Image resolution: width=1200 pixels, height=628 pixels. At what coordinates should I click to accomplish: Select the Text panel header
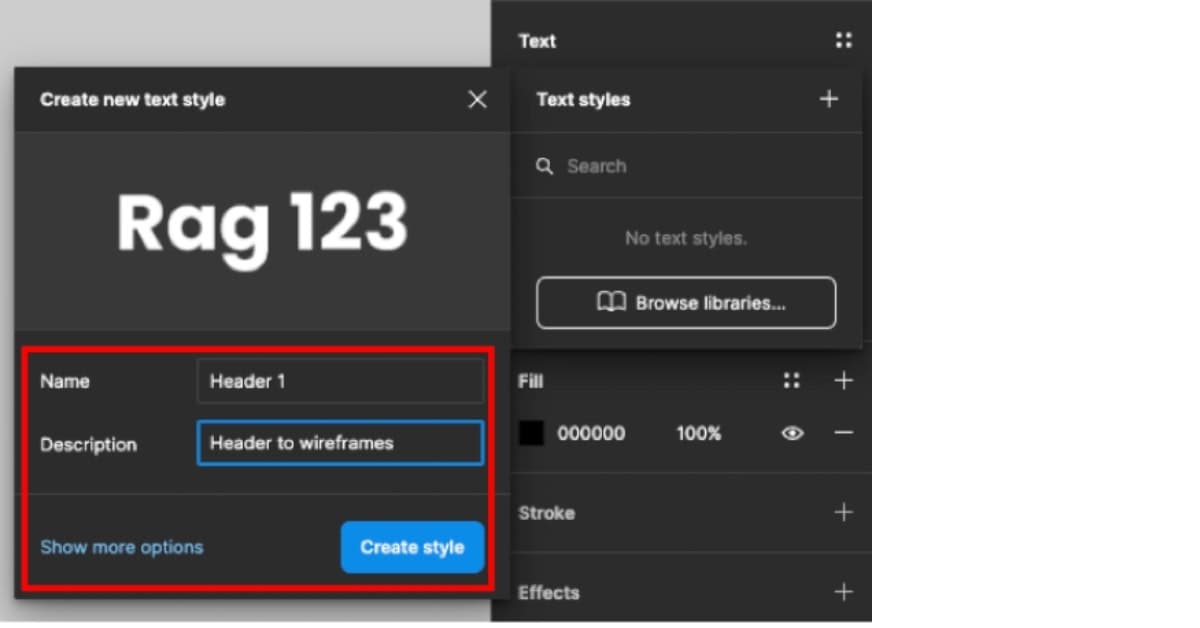pos(537,40)
